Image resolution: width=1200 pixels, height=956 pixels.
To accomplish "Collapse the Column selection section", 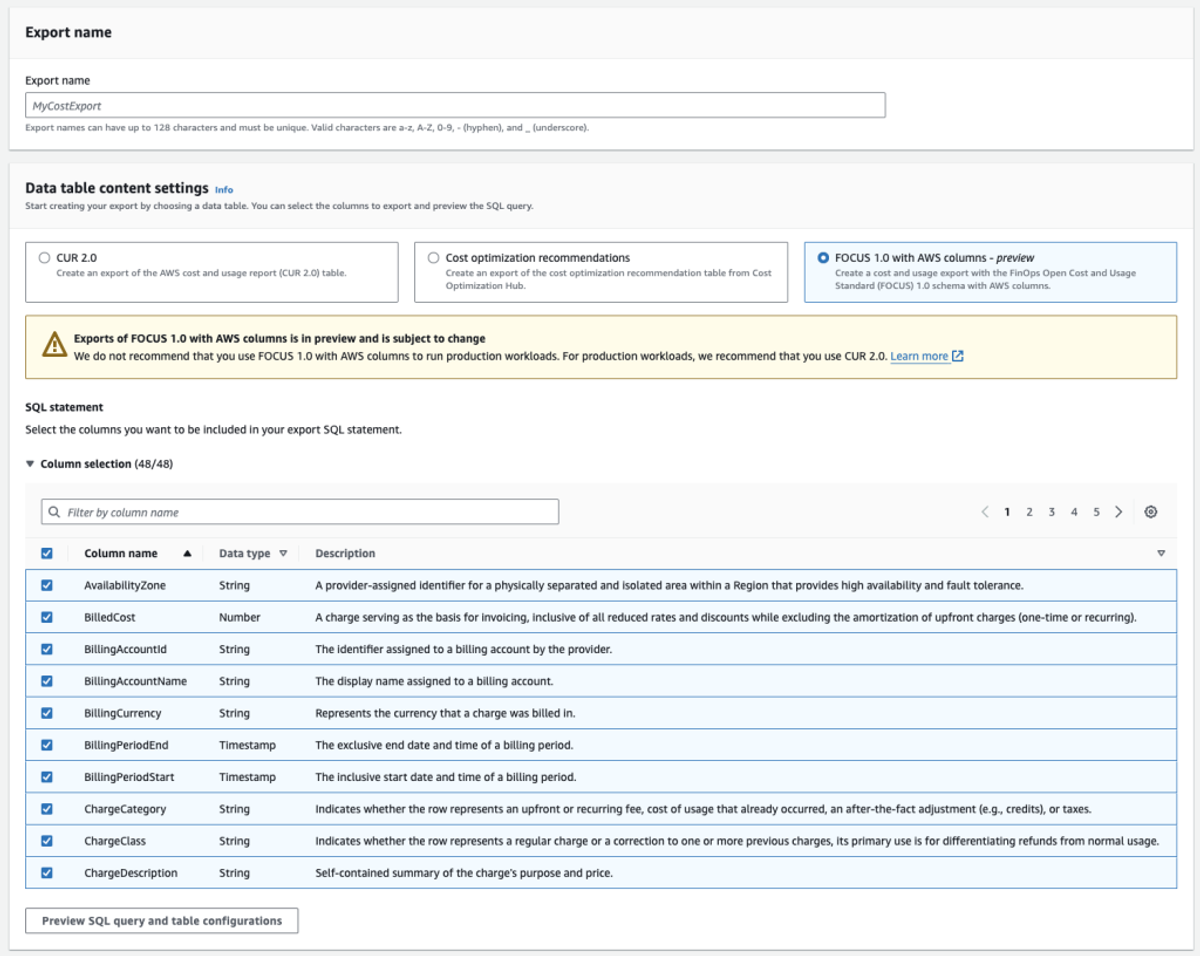I will [30, 464].
